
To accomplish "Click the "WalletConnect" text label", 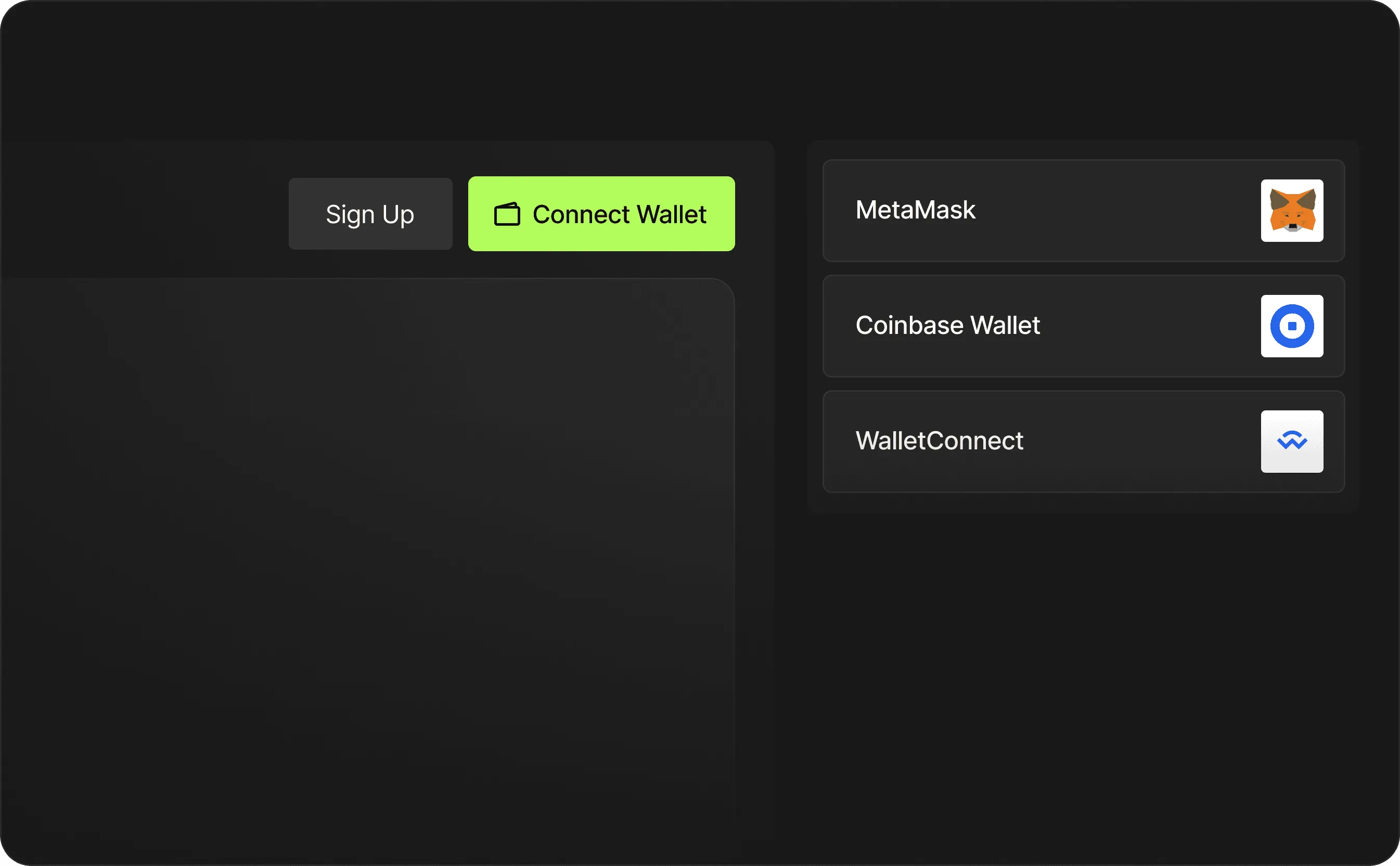I will tap(939, 441).
